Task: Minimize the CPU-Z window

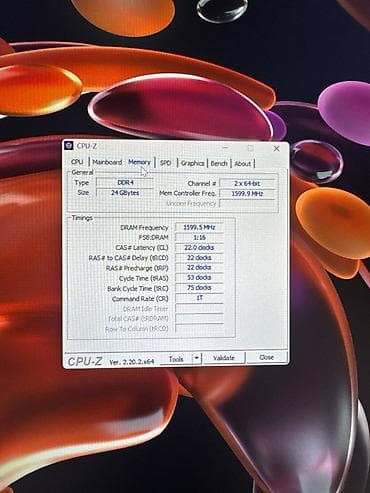Action: (x=225, y=147)
